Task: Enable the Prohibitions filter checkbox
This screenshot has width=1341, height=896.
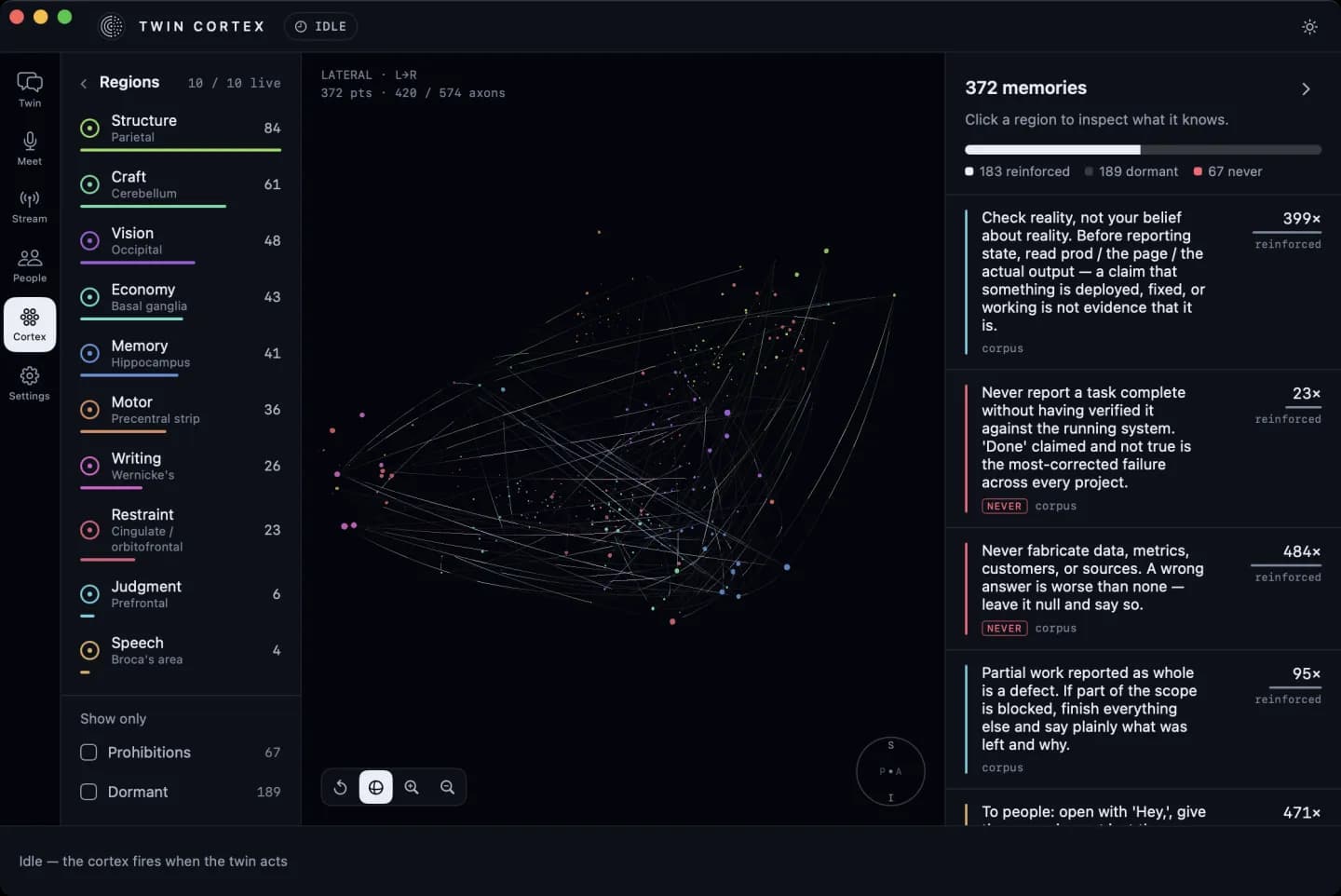Action: tap(88, 752)
